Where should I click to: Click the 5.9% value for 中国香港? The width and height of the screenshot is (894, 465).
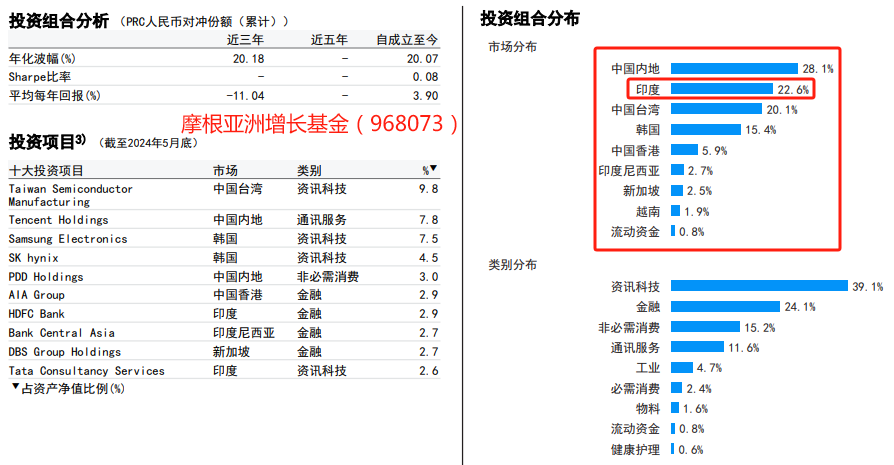tap(714, 151)
